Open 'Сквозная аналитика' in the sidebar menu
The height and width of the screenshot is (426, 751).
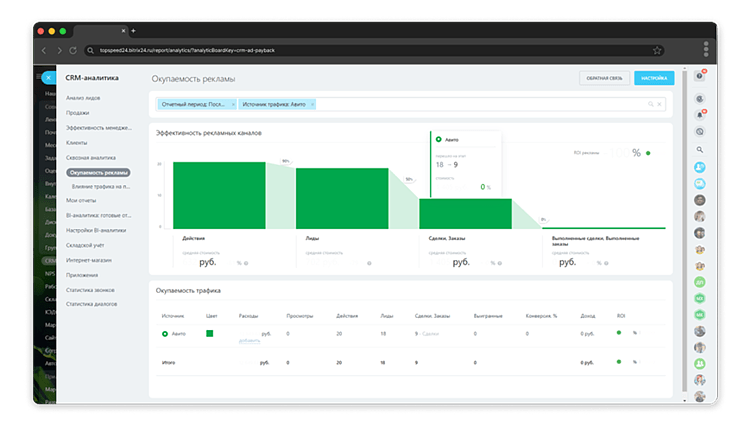coord(91,158)
